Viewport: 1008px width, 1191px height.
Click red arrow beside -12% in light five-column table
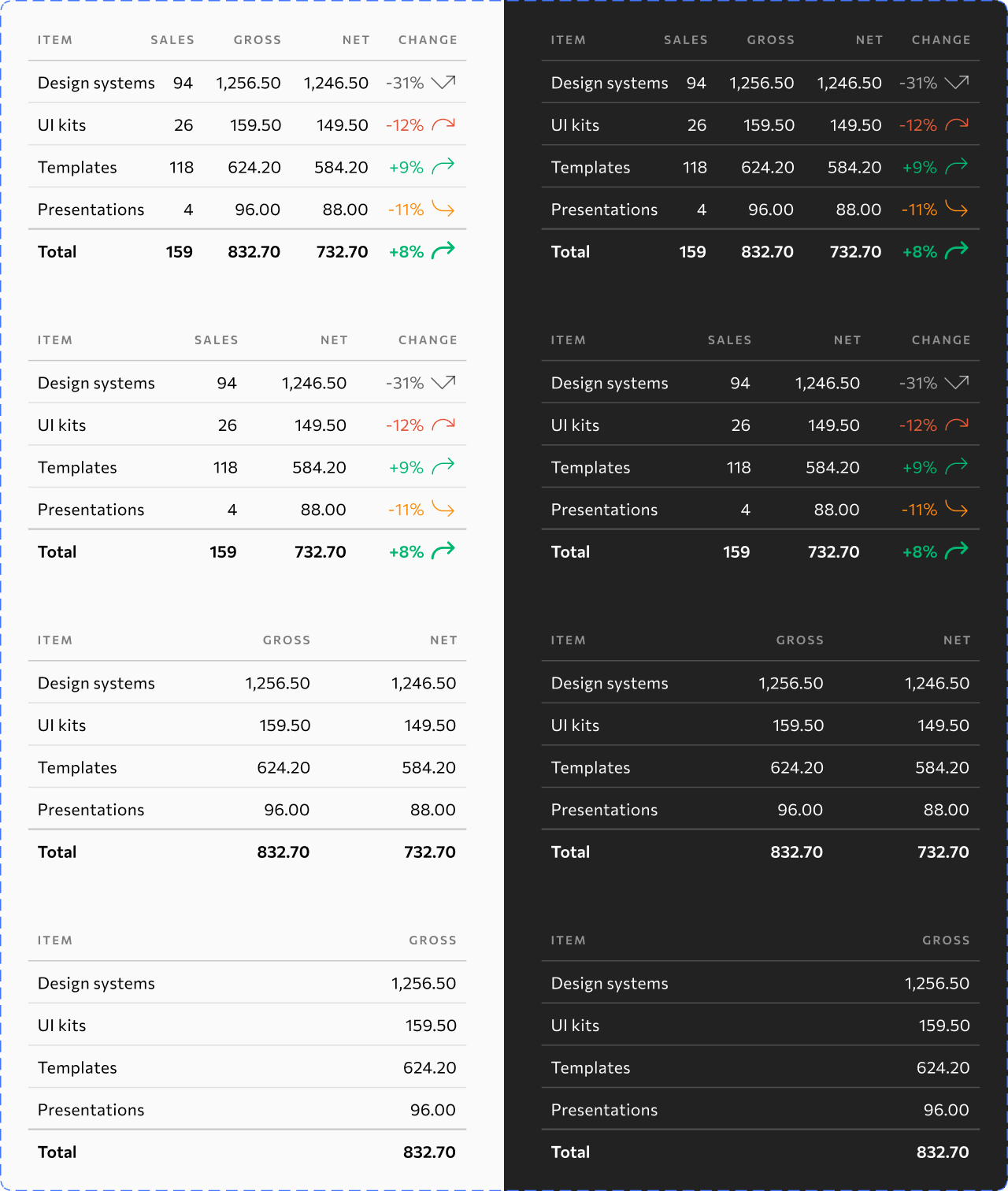point(443,124)
